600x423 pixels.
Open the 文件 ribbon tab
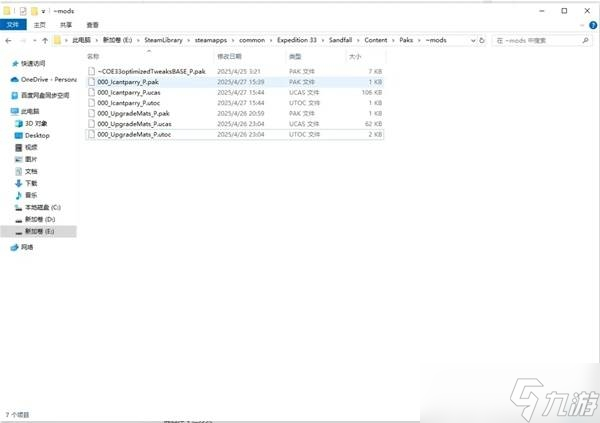pos(13,25)
